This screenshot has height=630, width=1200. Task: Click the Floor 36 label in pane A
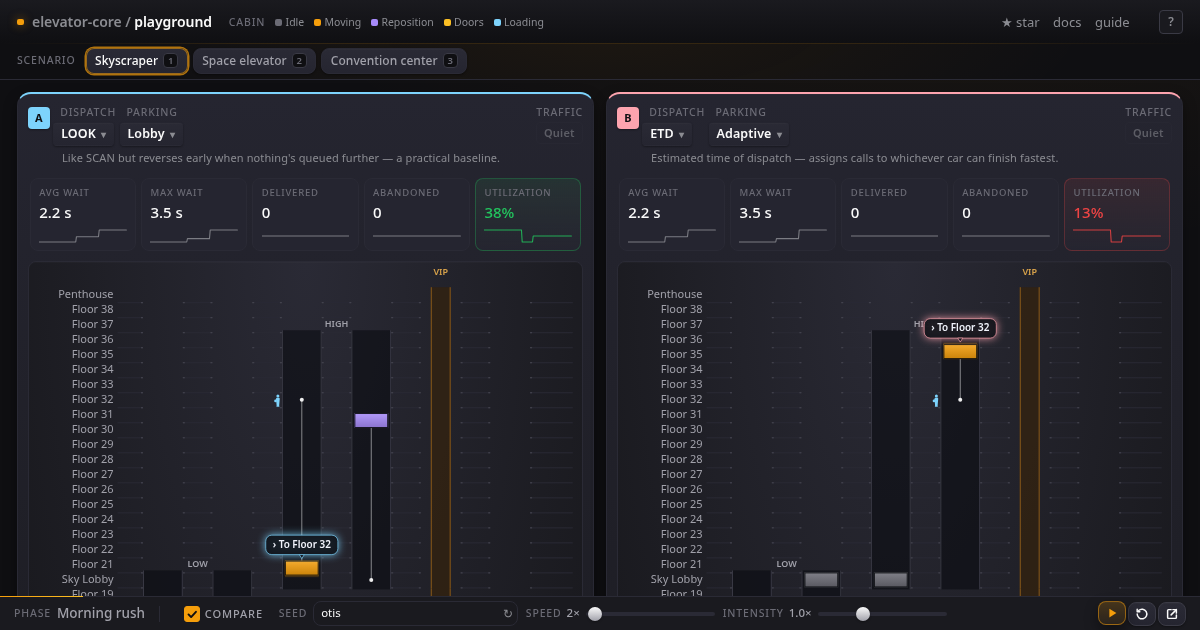tap(93, 339)
